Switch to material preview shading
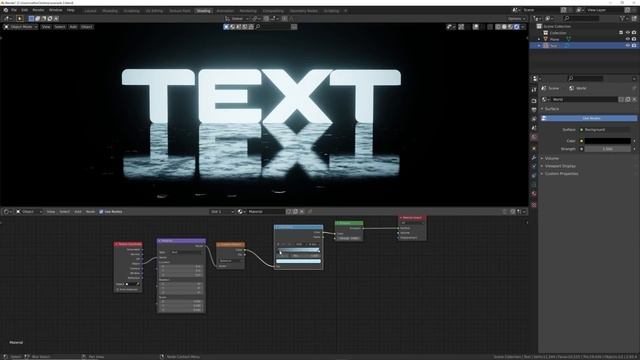Screen dimensions: 640x360 [x=510, y=27]
